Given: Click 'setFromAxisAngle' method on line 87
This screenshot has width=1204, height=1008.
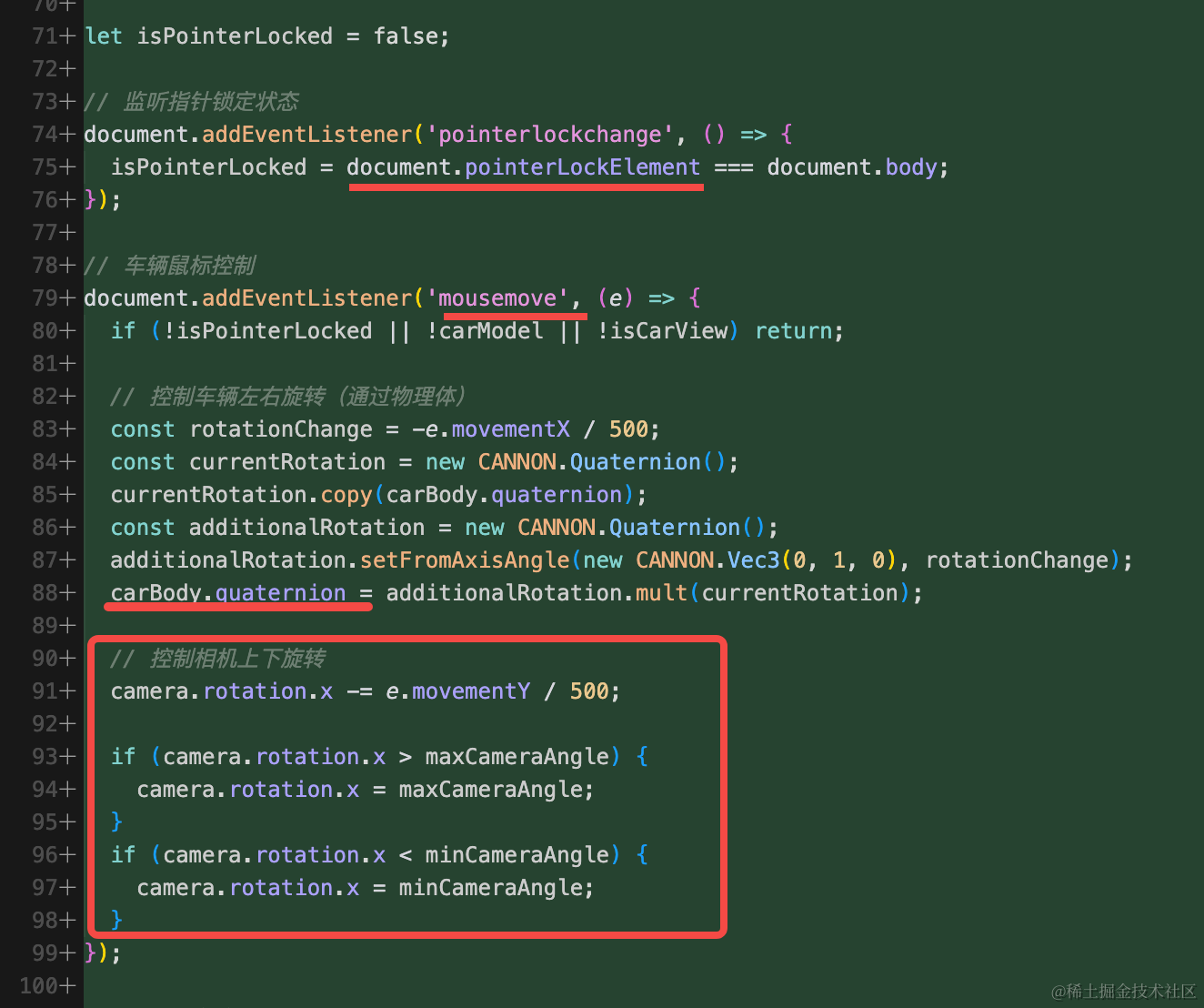Looking at the screenshot, I should click(x=465, y=560).
